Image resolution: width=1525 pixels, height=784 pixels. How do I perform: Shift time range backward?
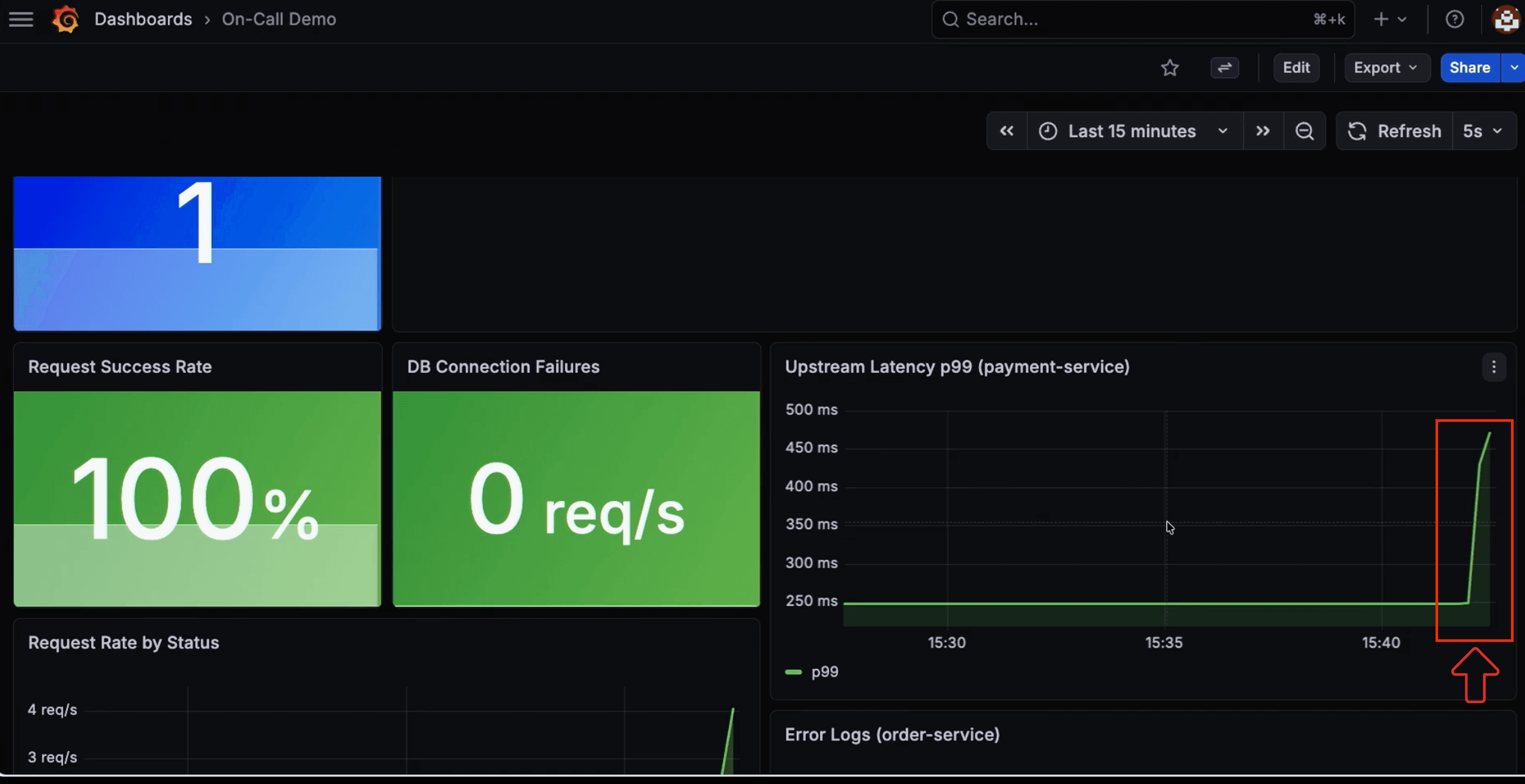click(1006, 132)
